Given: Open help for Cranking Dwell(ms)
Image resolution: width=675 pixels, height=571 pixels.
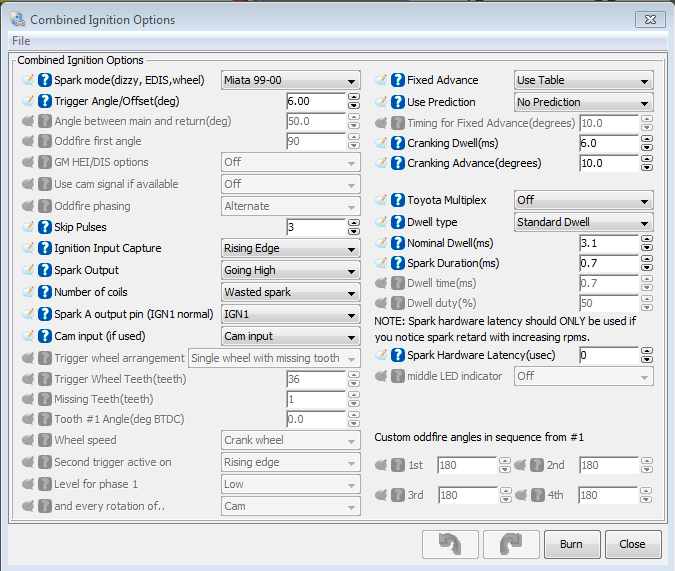Looking at the screenshot, I should pos(397,143).
